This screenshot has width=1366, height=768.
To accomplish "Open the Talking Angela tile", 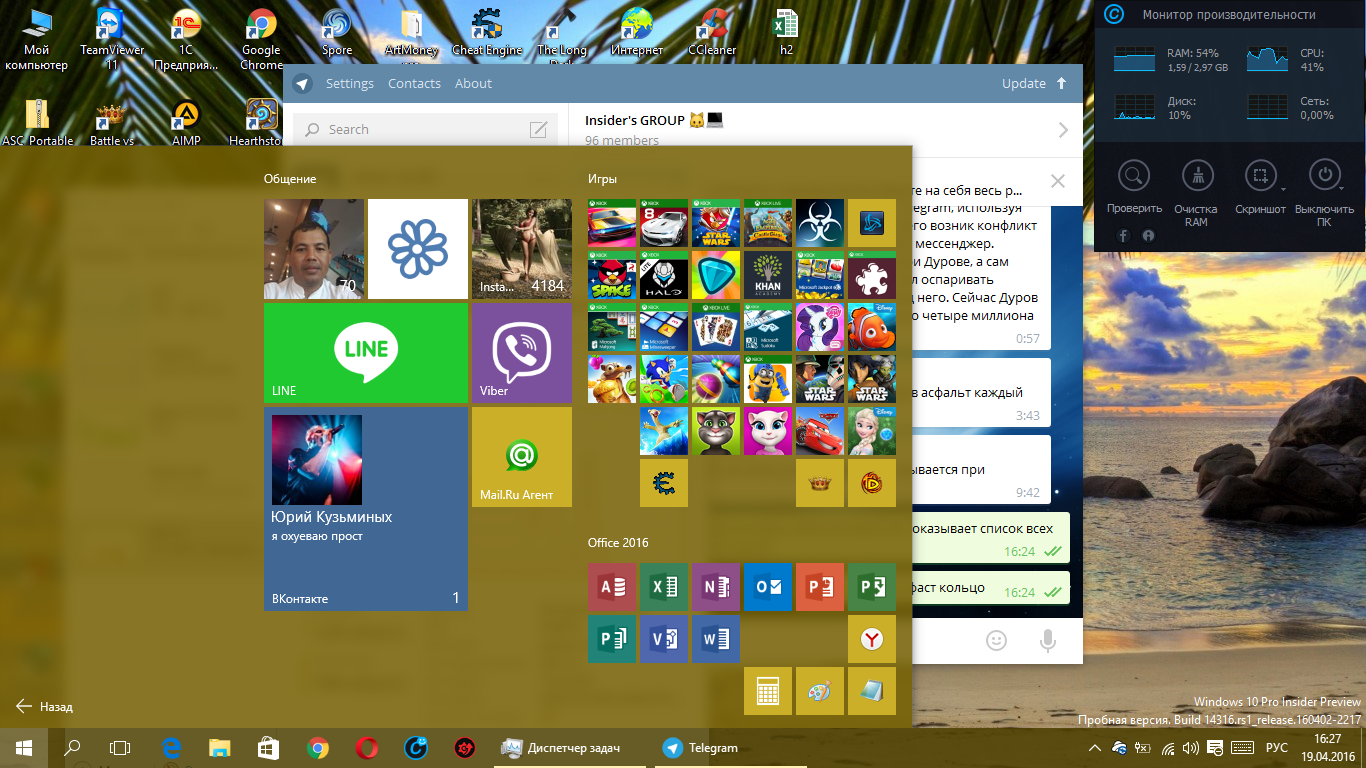I will click(x=768, y=431).
